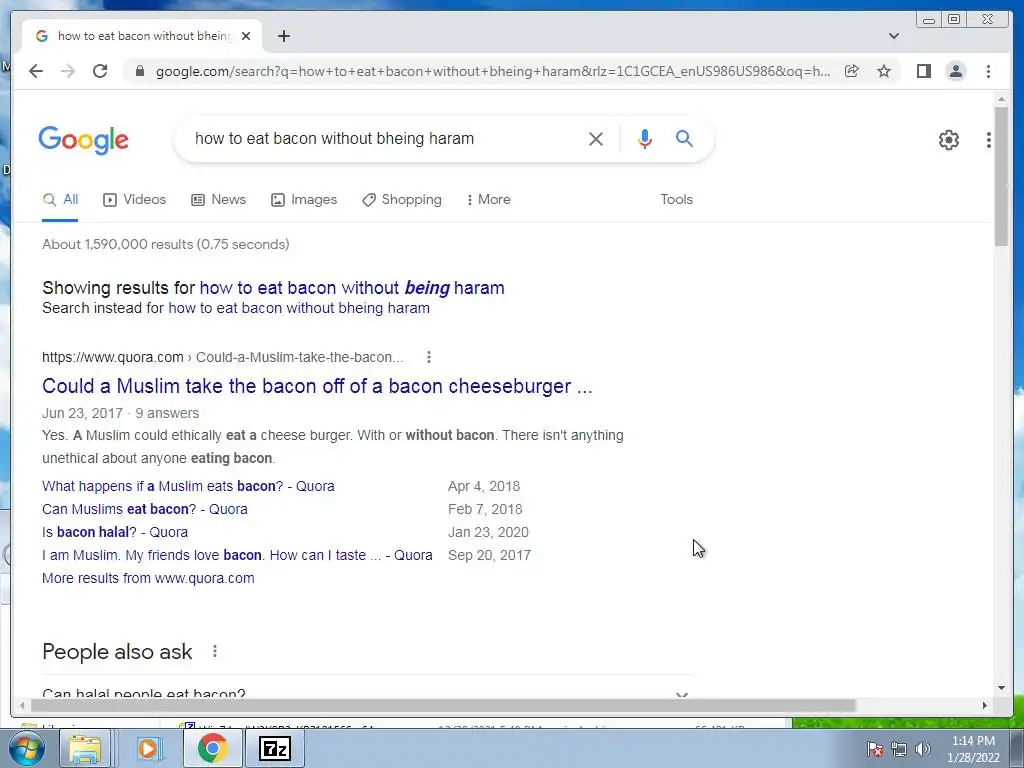Open the tab search dropdown arrow
Image resolution: width=1024 pixels, height=768 pixels.
click(x=893, y=36)
